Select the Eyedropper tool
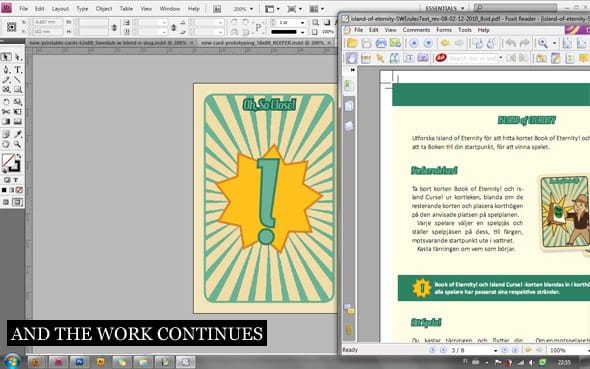This screenshot has width=590, height=369. pyautogui.click(x=18, y=134)
